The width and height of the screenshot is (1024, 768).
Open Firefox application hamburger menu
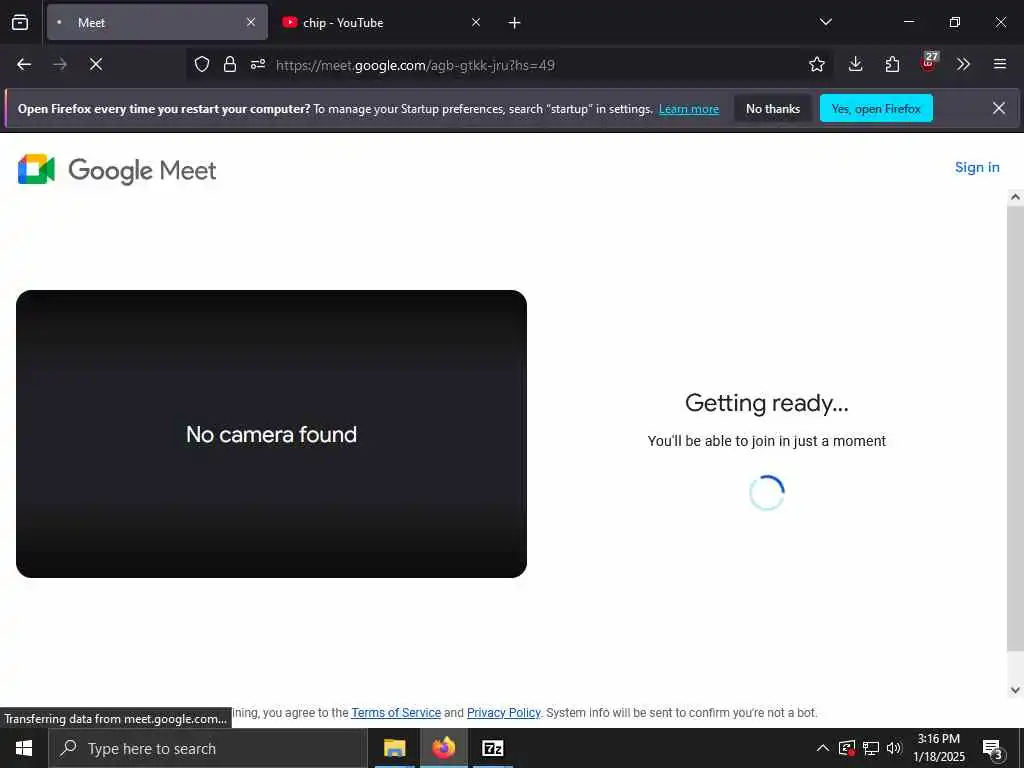pyautogui.click(x=1000, y=65)
